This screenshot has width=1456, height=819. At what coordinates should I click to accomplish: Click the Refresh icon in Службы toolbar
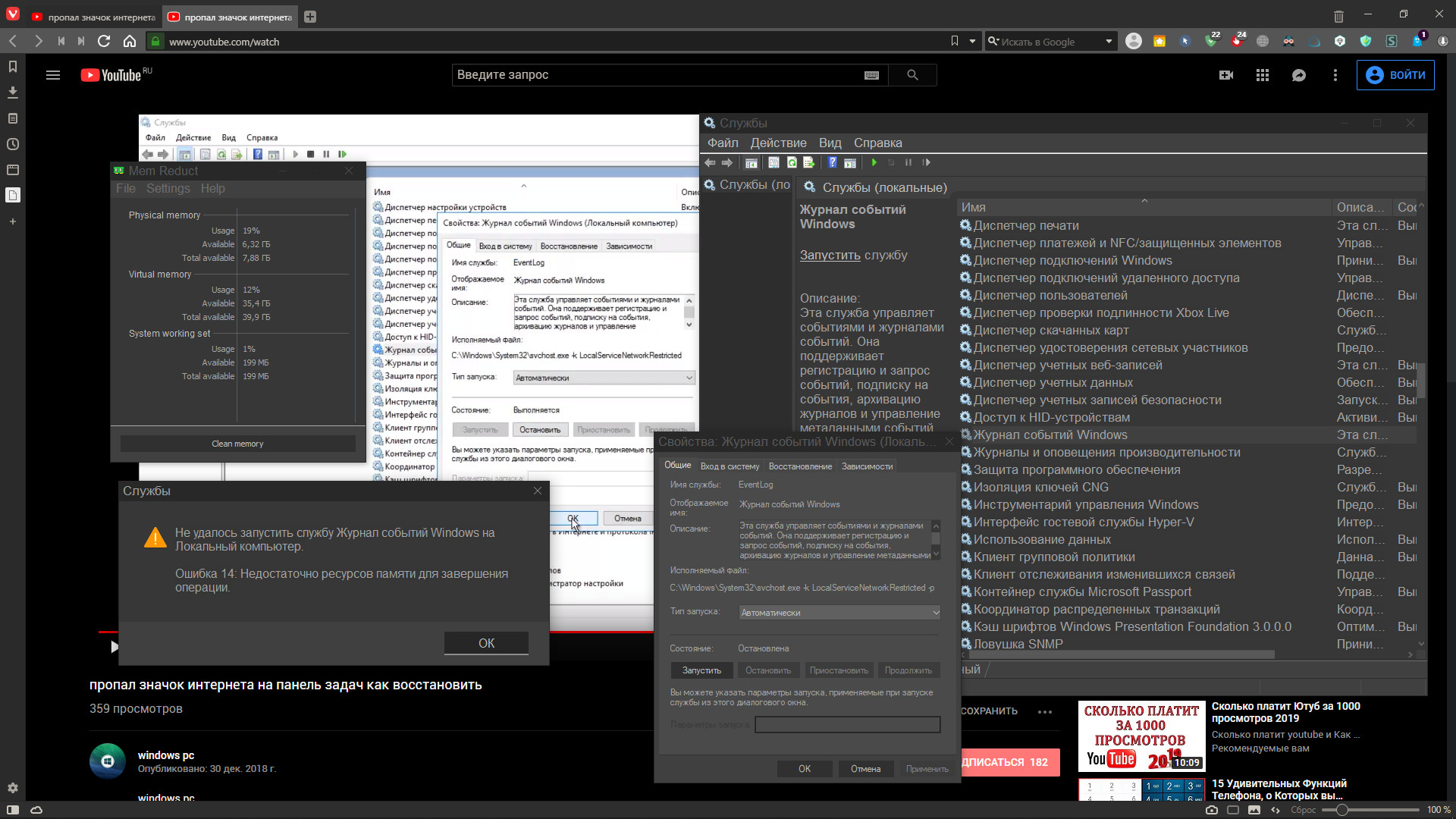tap(792, 162)
